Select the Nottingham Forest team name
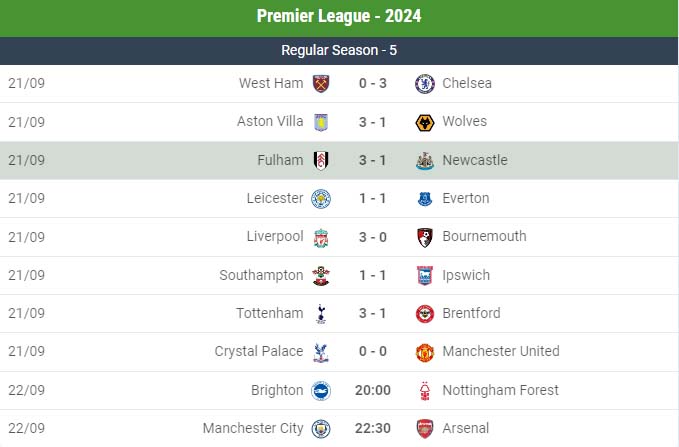The width and height of the screenshot is (679, 447). (x=501, y=390)
